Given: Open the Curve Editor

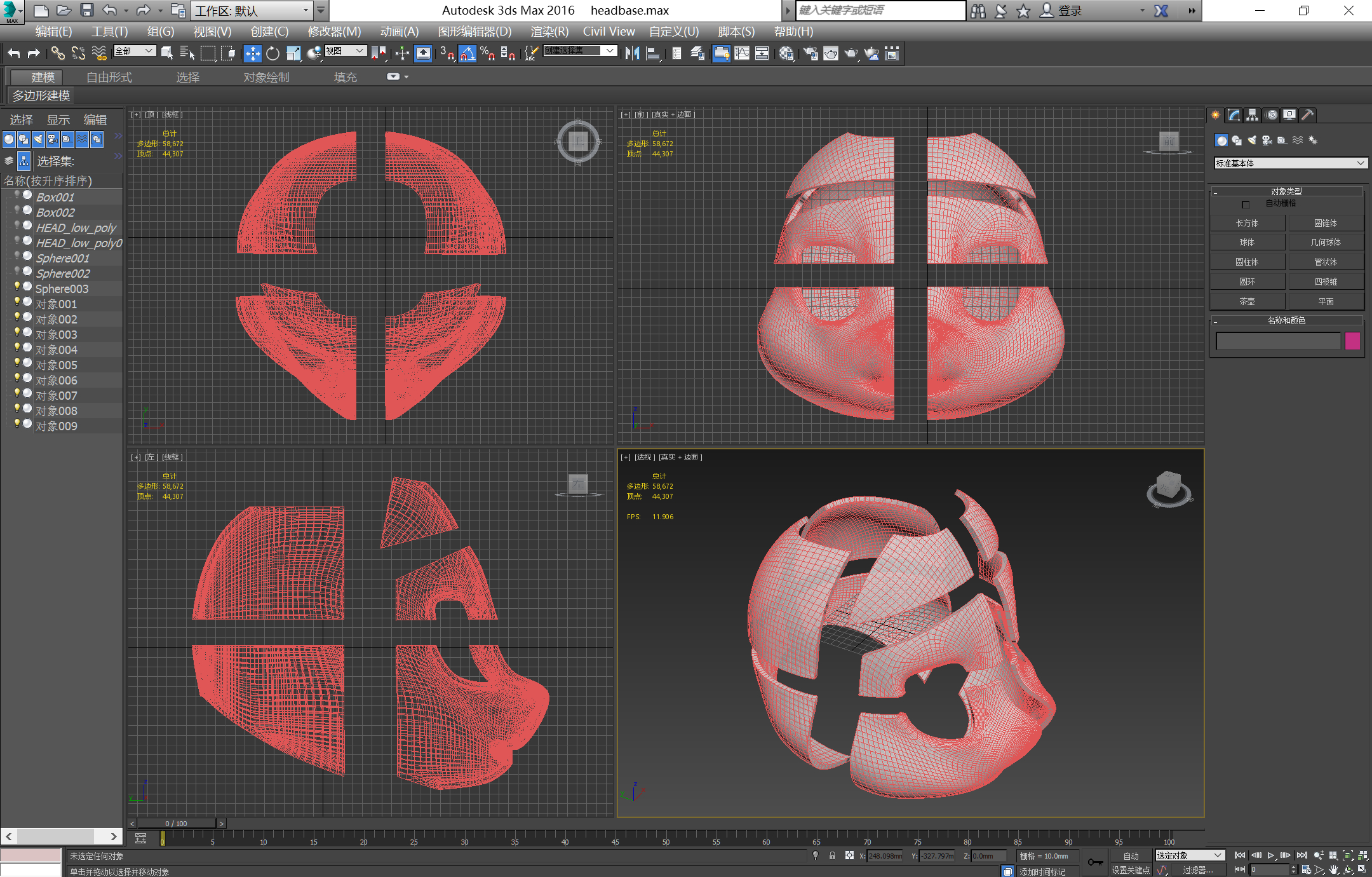Looking at the screenshot, I should coord(742,54).
